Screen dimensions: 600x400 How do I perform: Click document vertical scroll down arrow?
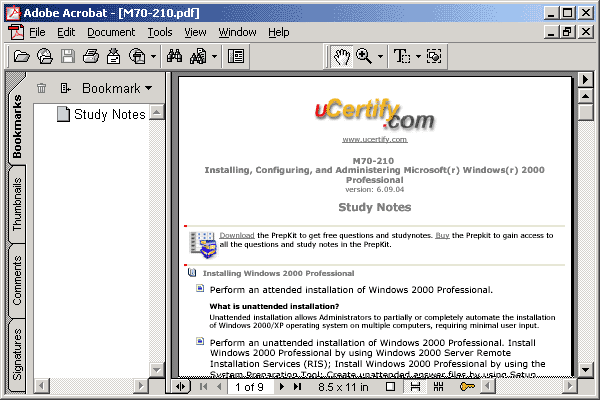coord(585,369)
